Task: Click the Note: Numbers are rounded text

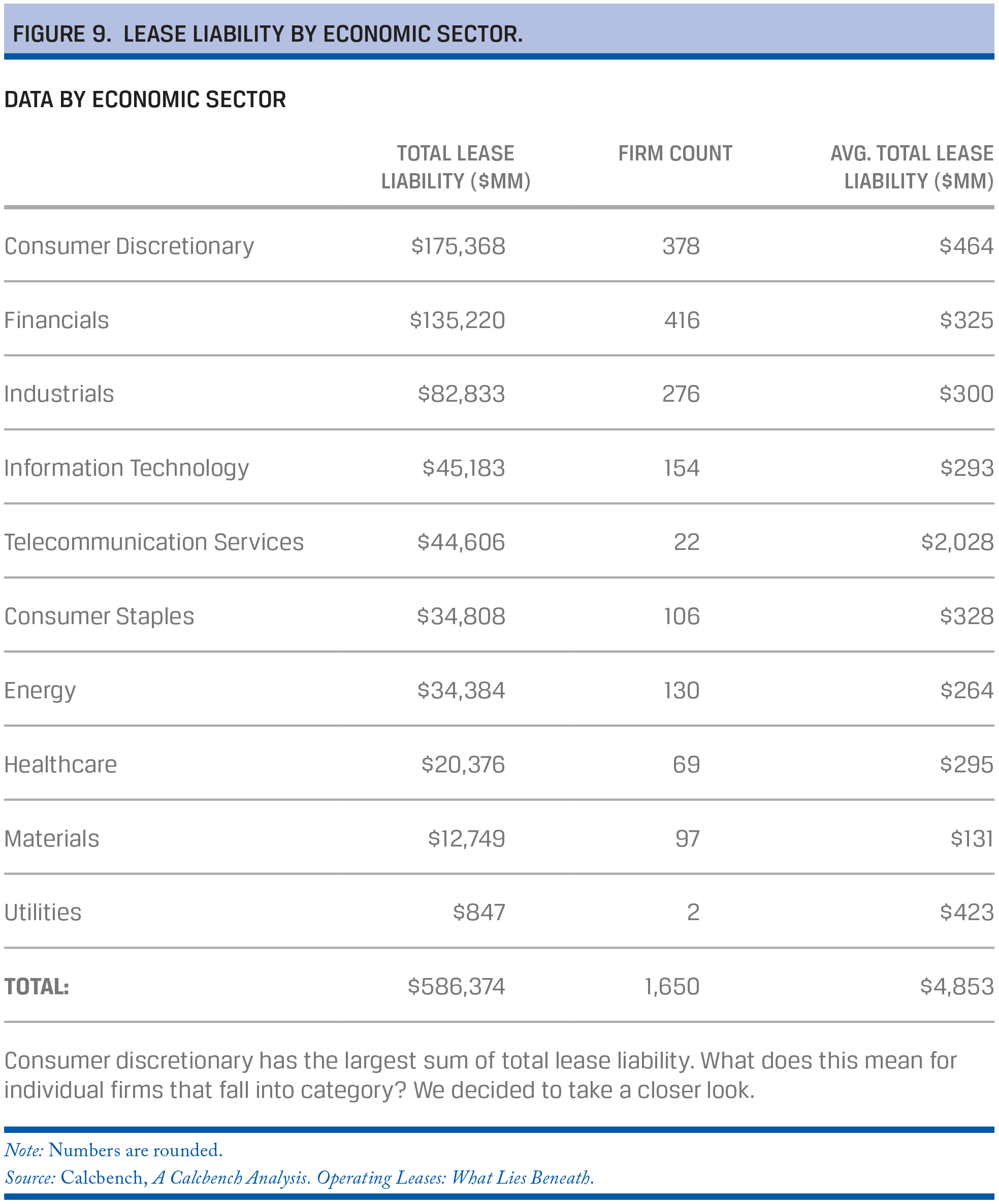Action: (x=114, y=1150)
